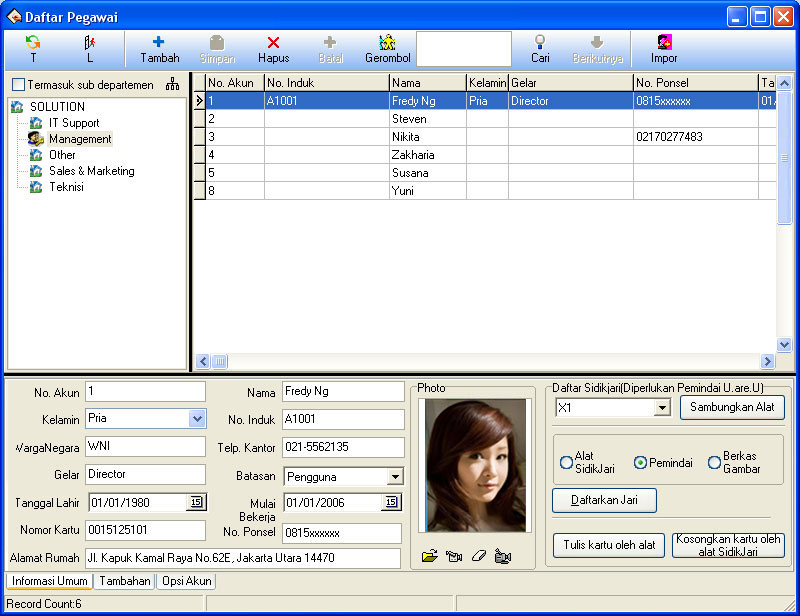The height and width of the screenshot is (616, 800).
Task: Click the Tambah (add) toolbar icon
Action: (x=159, y=43)
